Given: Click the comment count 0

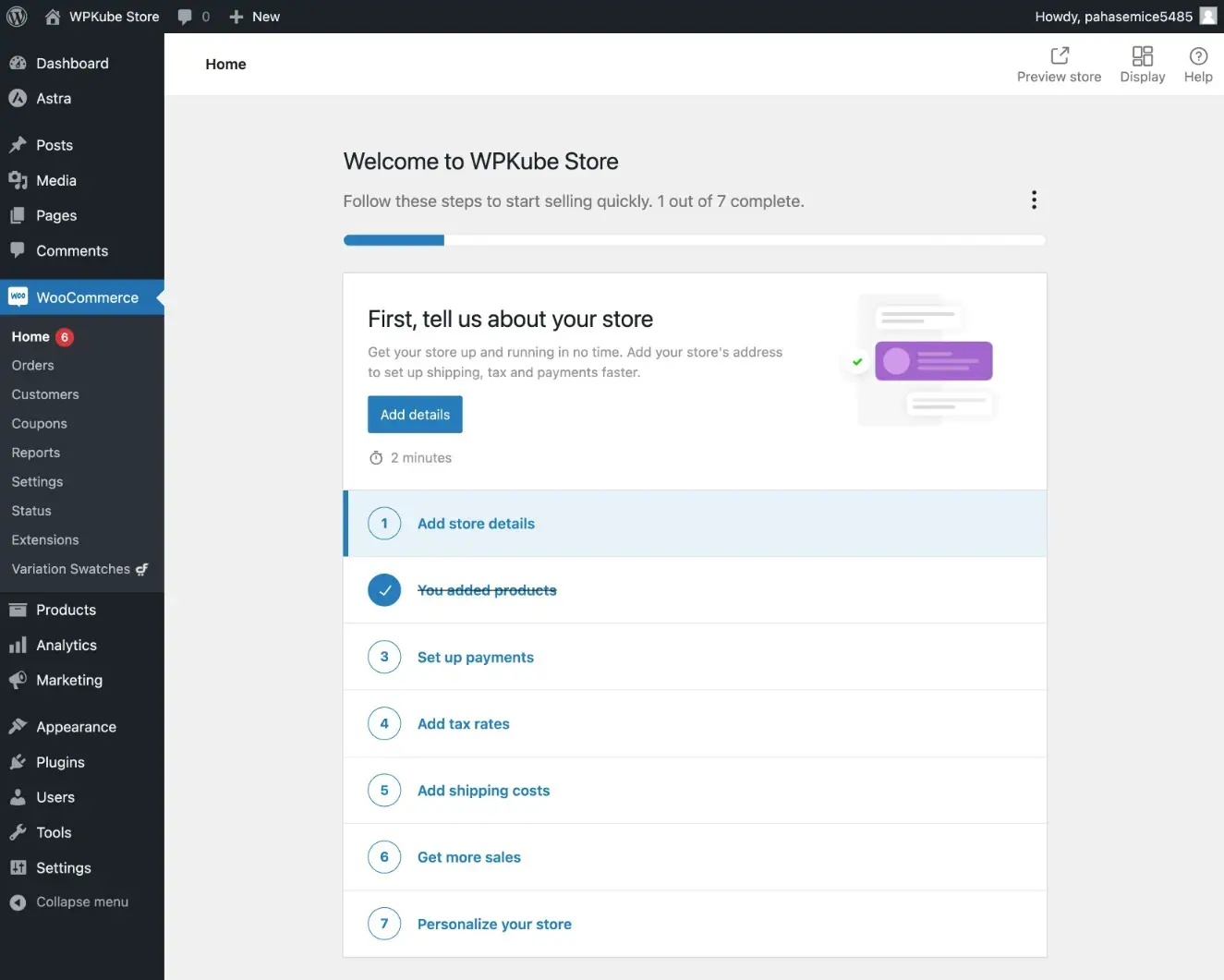Looking at the screenshot, I should [205, 17].
